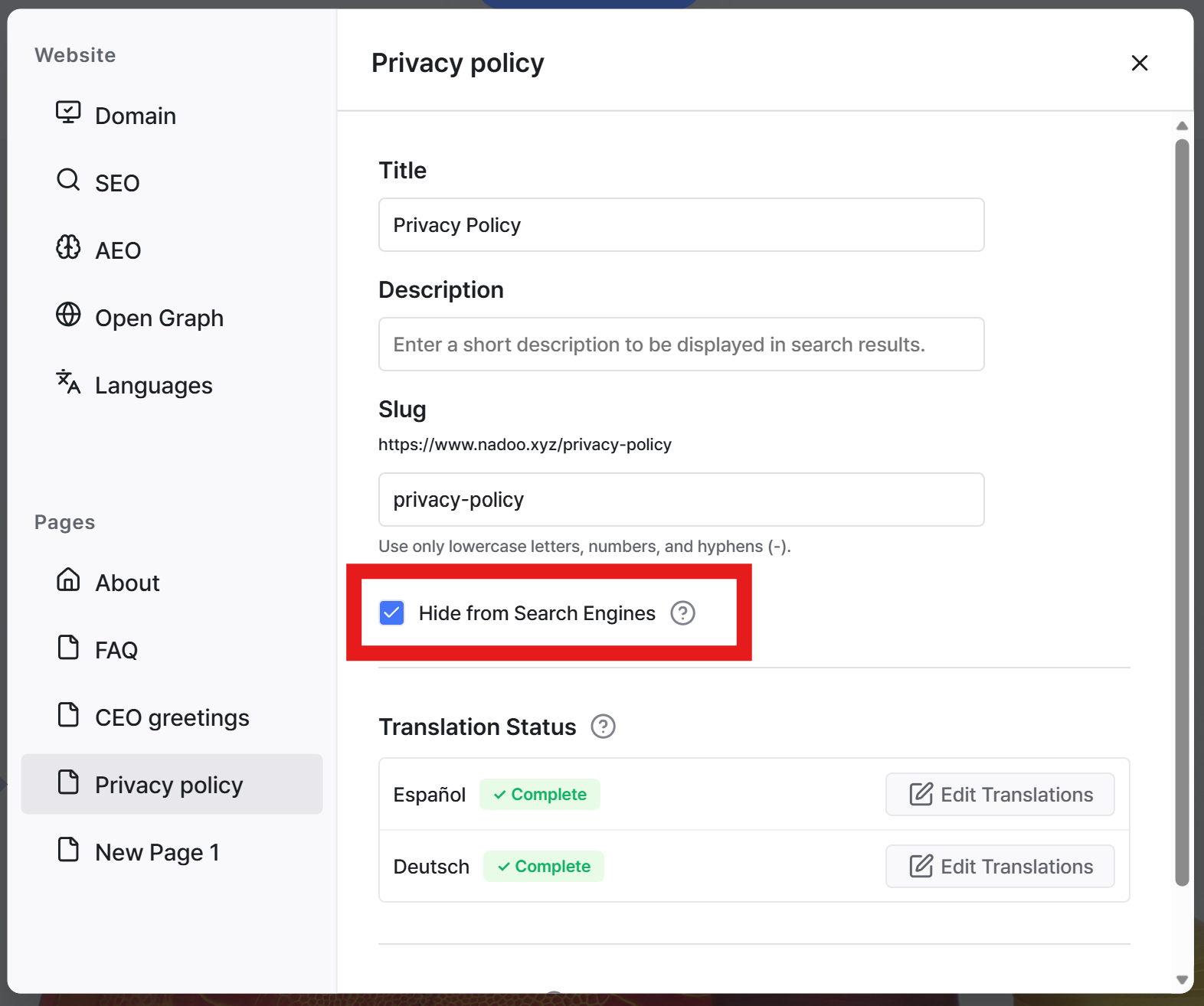
Task: Close the Privacy policy dialog
Action: tap(1139, 63)
